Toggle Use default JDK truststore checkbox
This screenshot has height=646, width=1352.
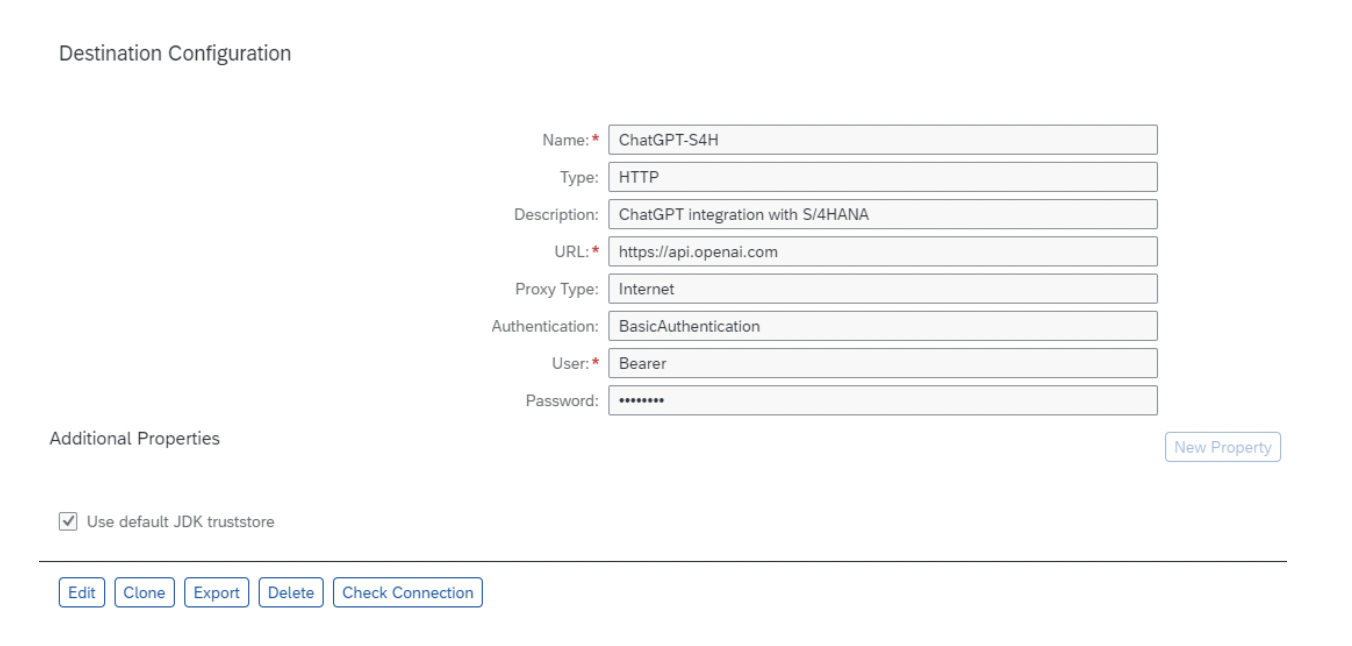pyautogui.click(x=67, y=521)
